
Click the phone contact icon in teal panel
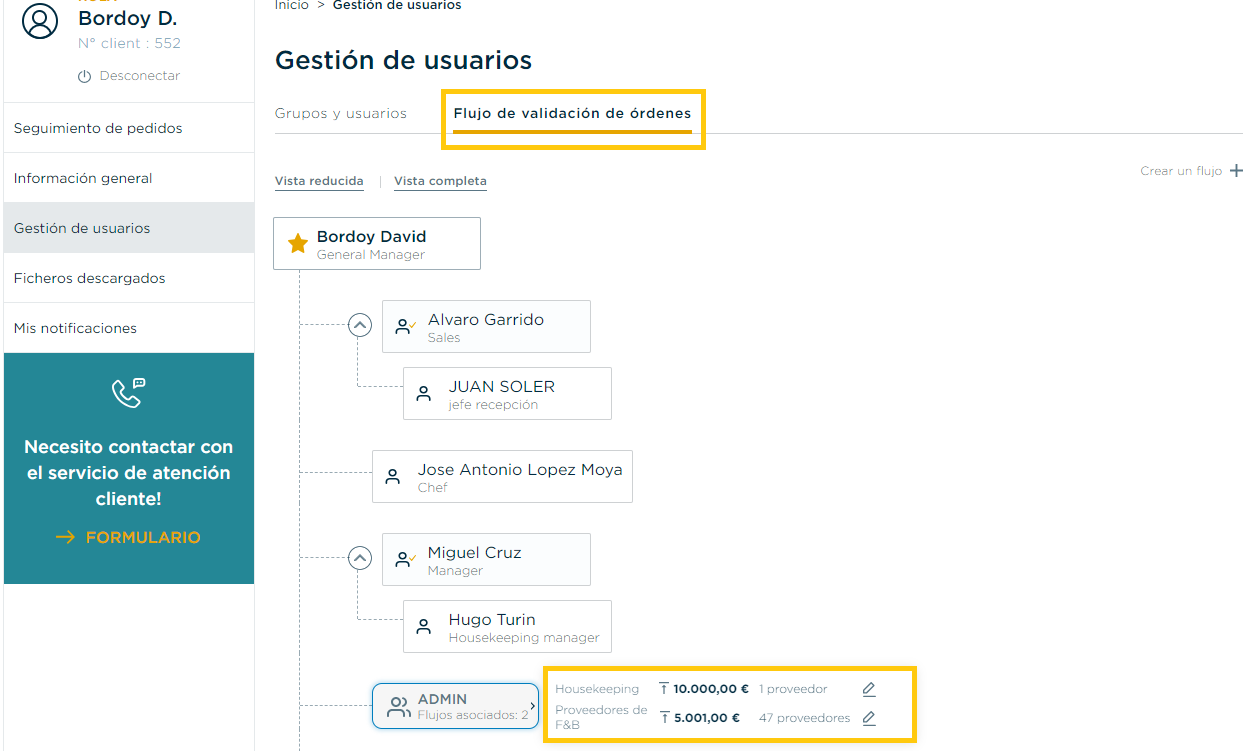pyautogui.click(x=129, y=393)
